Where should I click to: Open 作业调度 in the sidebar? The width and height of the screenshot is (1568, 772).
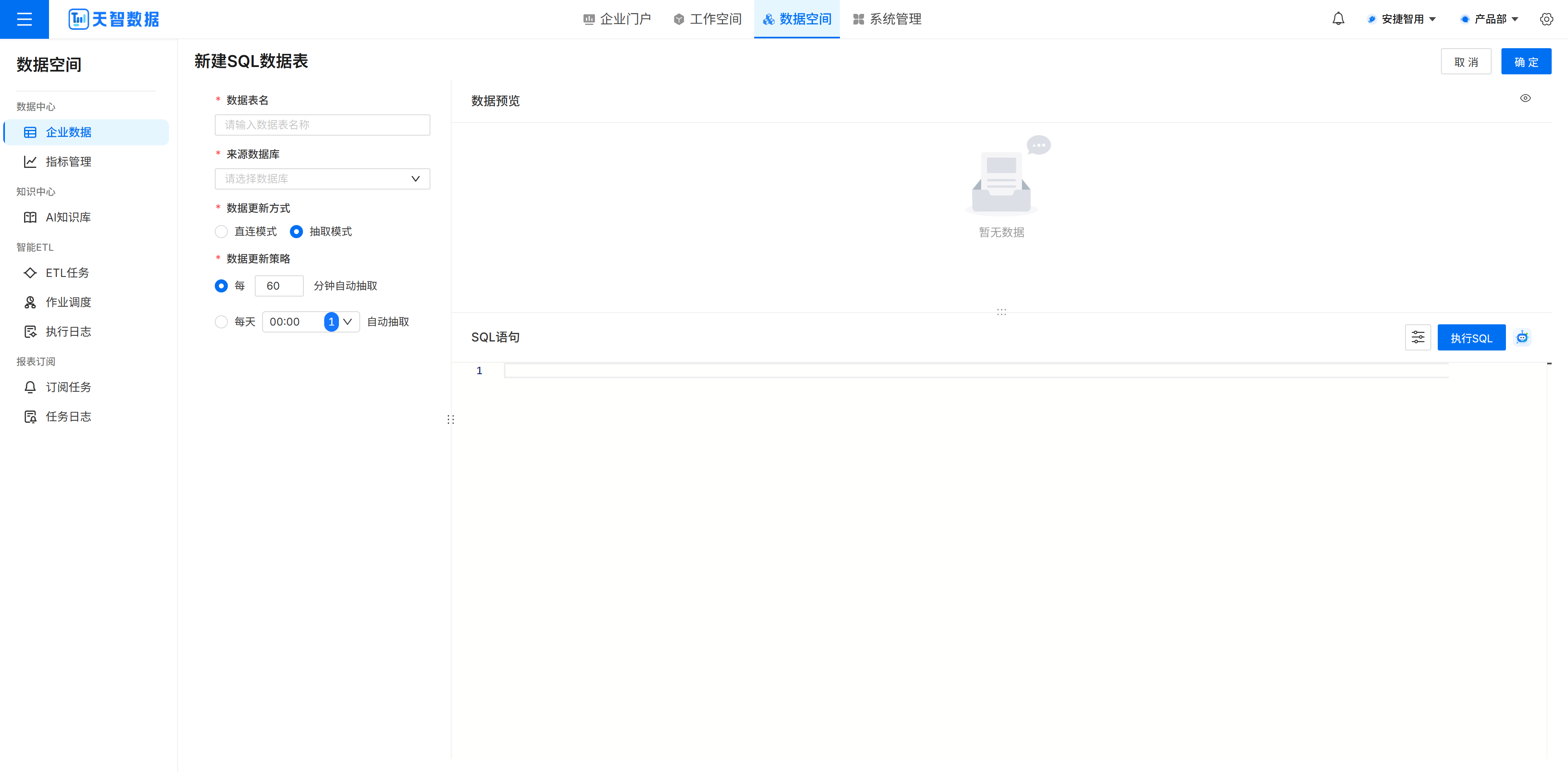click(x=87, y=303)
